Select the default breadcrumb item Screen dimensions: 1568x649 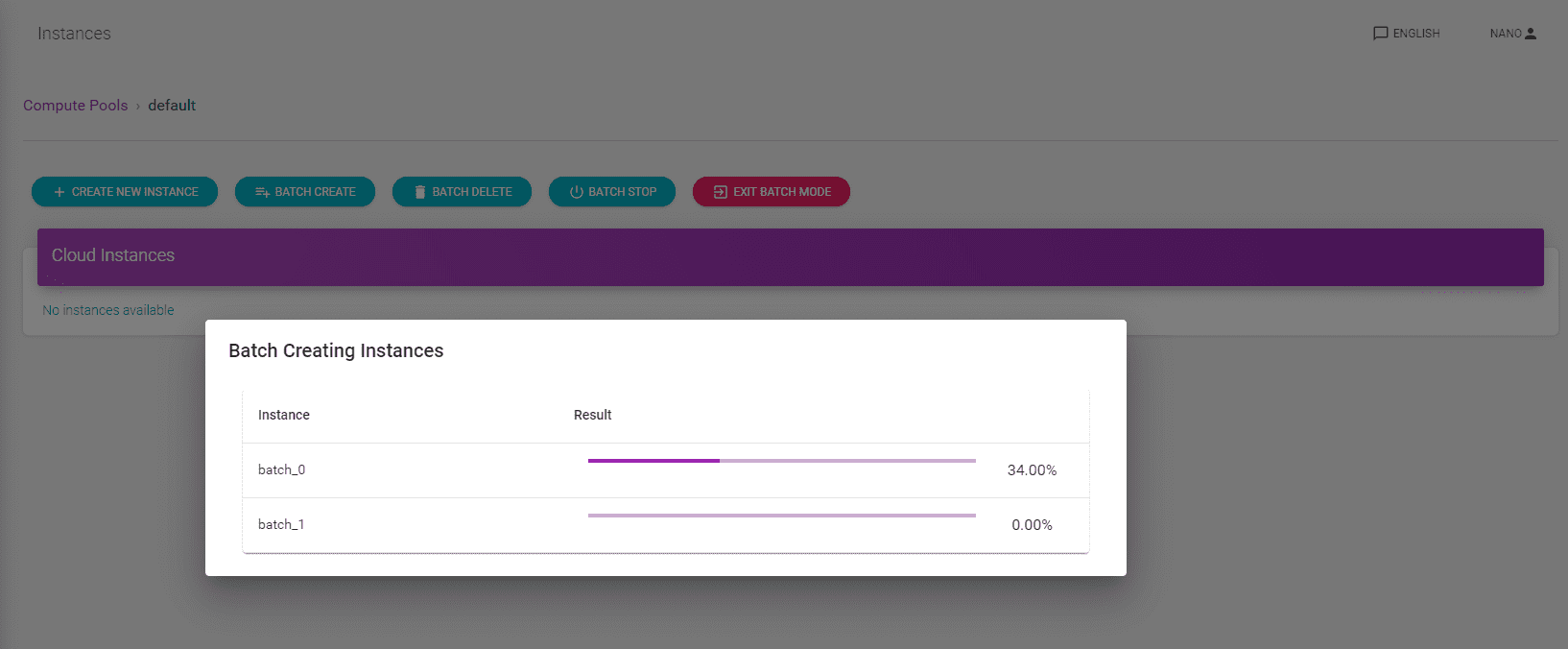point(172,106)
